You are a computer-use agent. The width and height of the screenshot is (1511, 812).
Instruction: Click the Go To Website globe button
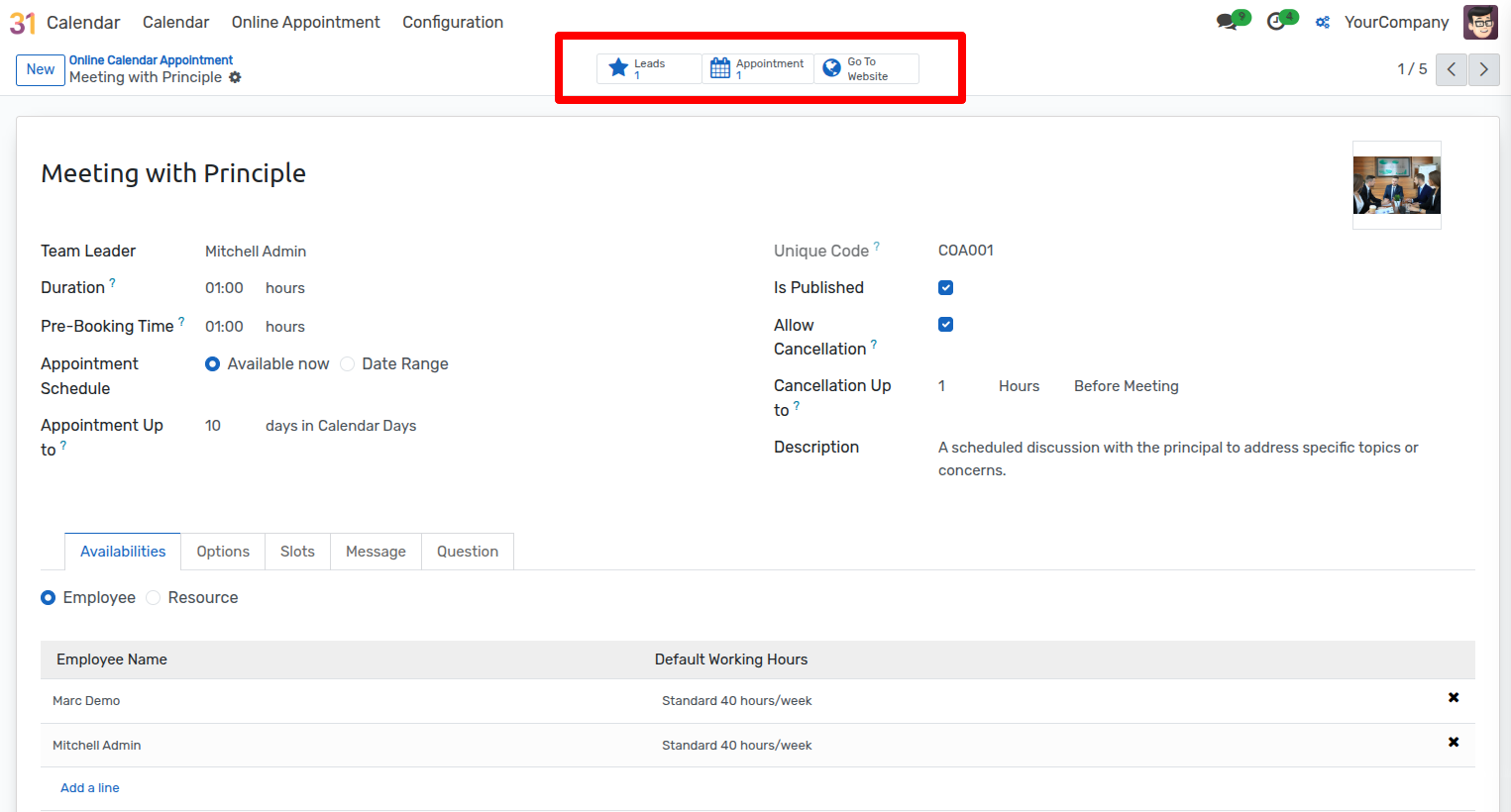[866, 68]
